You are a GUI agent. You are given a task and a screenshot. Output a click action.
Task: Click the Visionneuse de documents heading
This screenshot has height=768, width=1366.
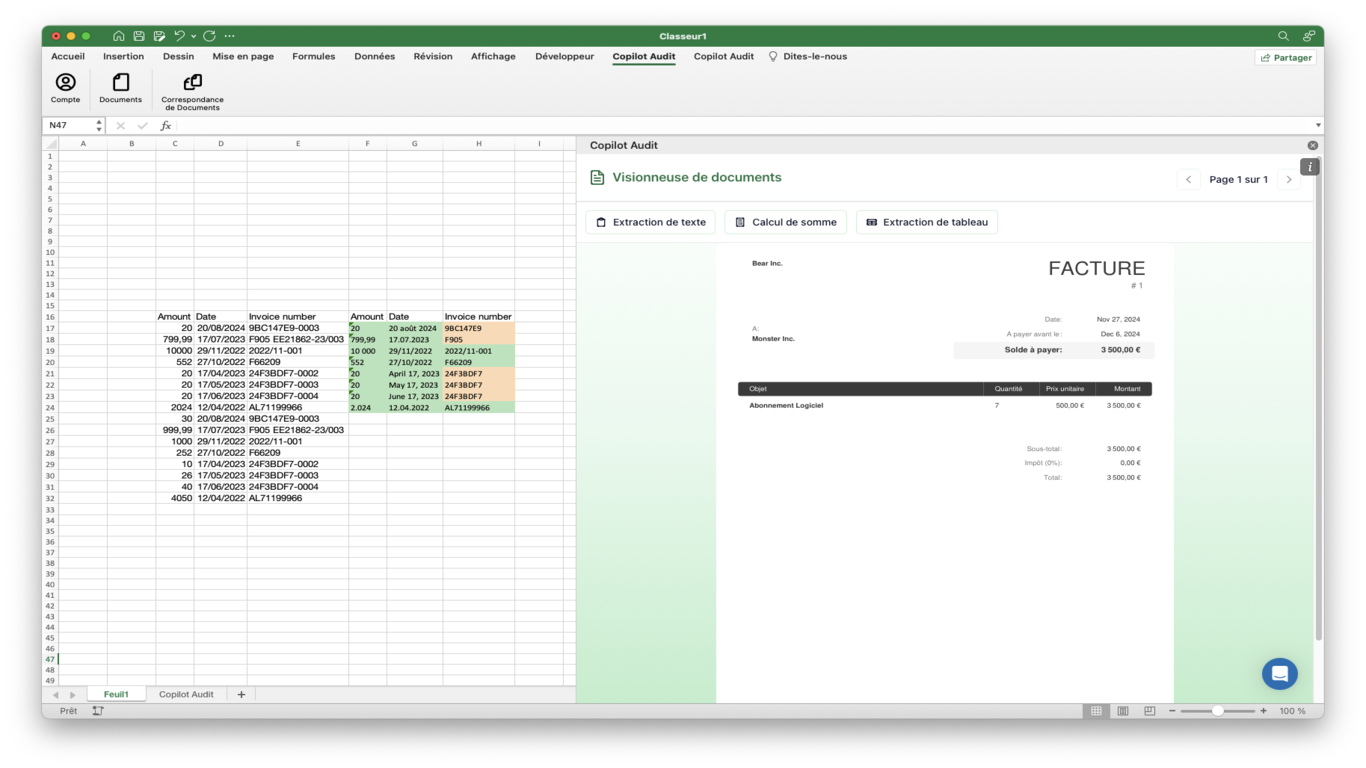tap(697, 178)
